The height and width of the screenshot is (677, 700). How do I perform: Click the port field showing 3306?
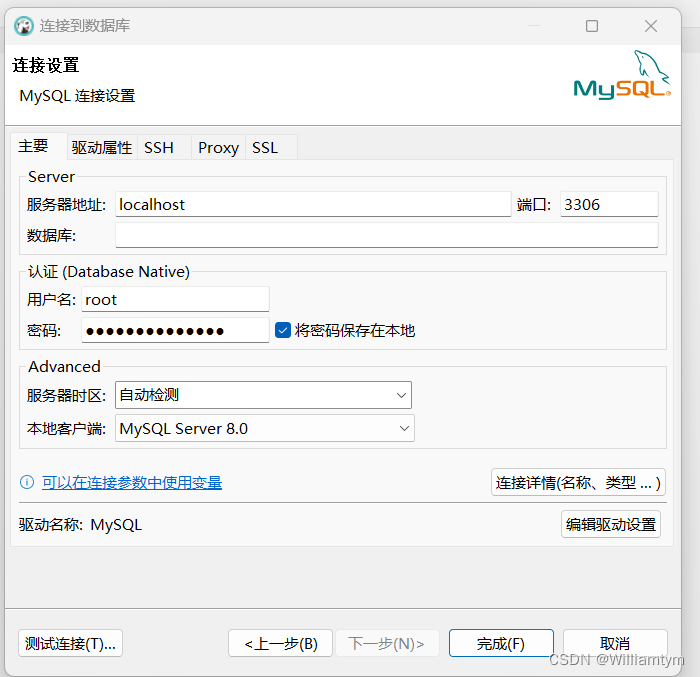click(x=609, y=205)
